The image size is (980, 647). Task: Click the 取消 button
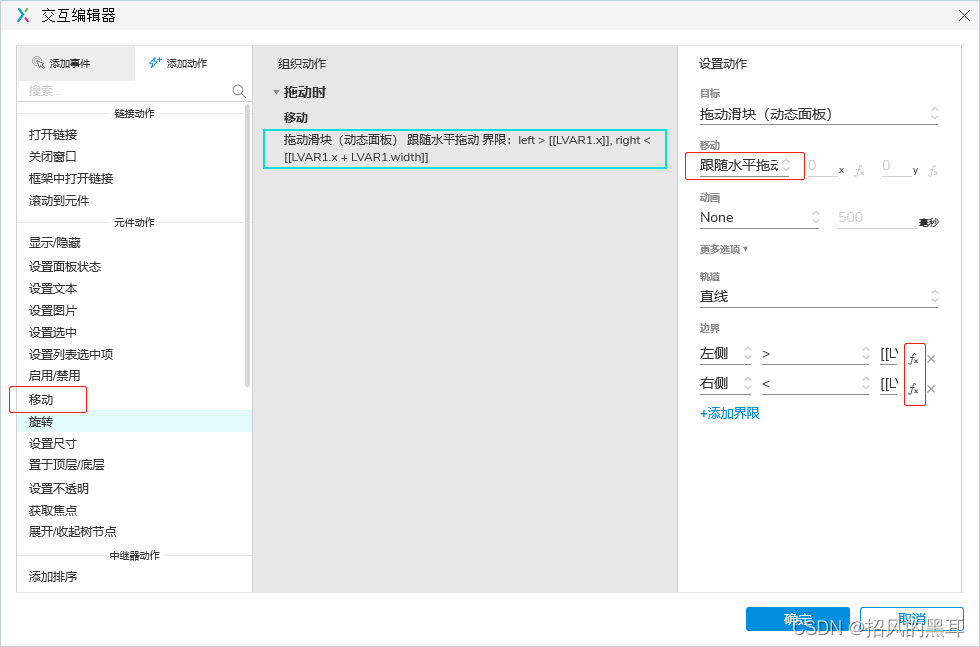(x=912, y=619)
